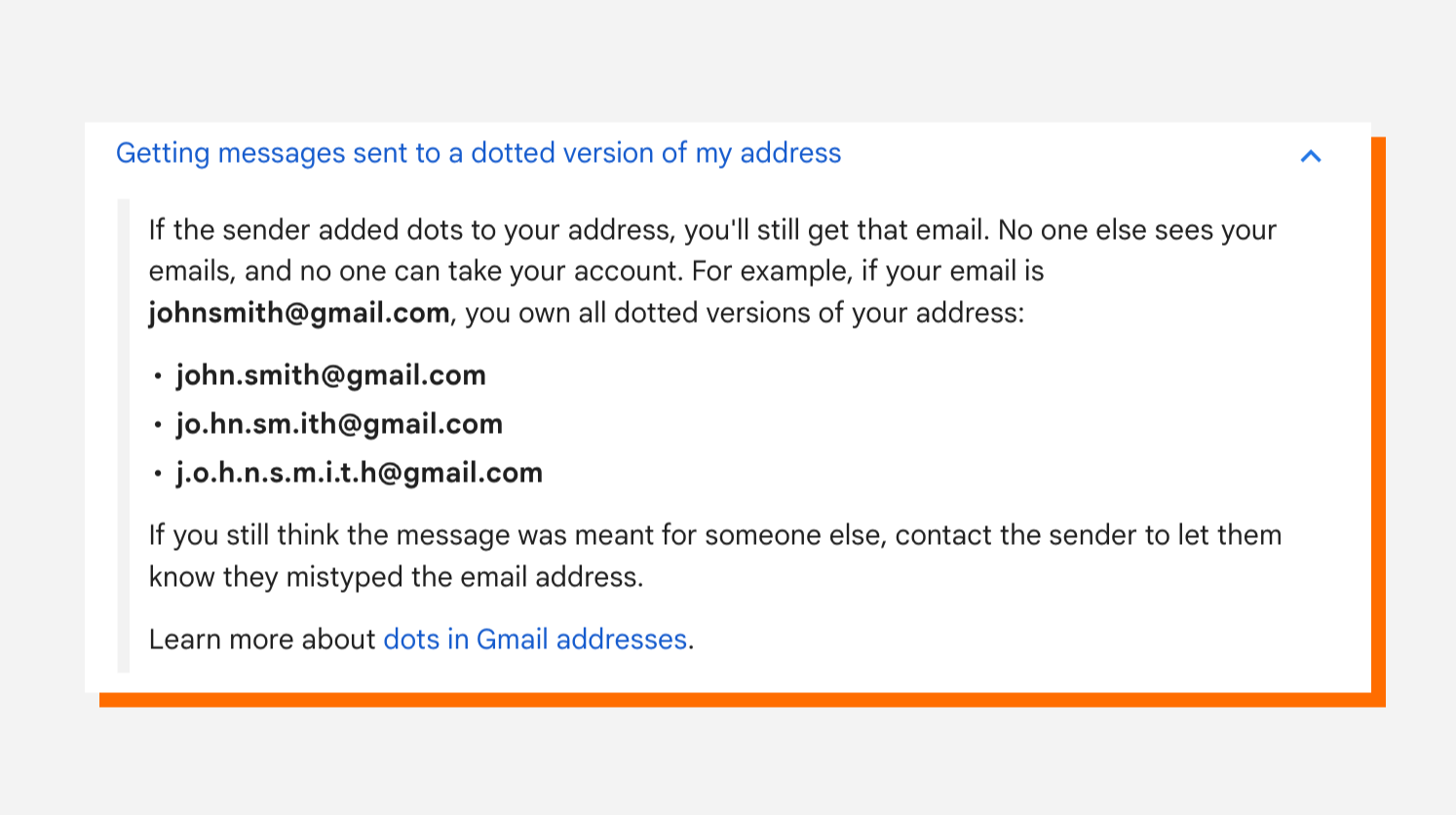Click the bold johnsmith@gmail.com example address
Image resolution: width=1456 pixels, height=815 pixels.
click(x=299, y=313)
